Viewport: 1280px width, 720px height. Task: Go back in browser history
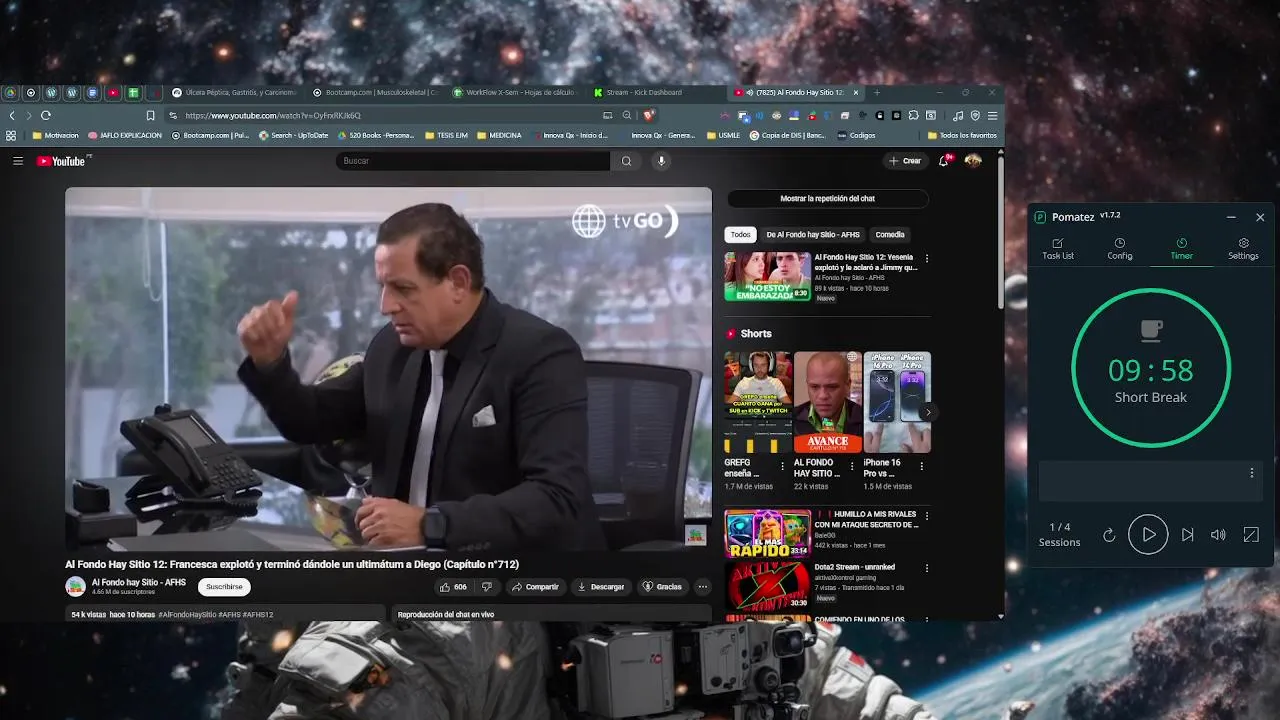tap(12, 115)
